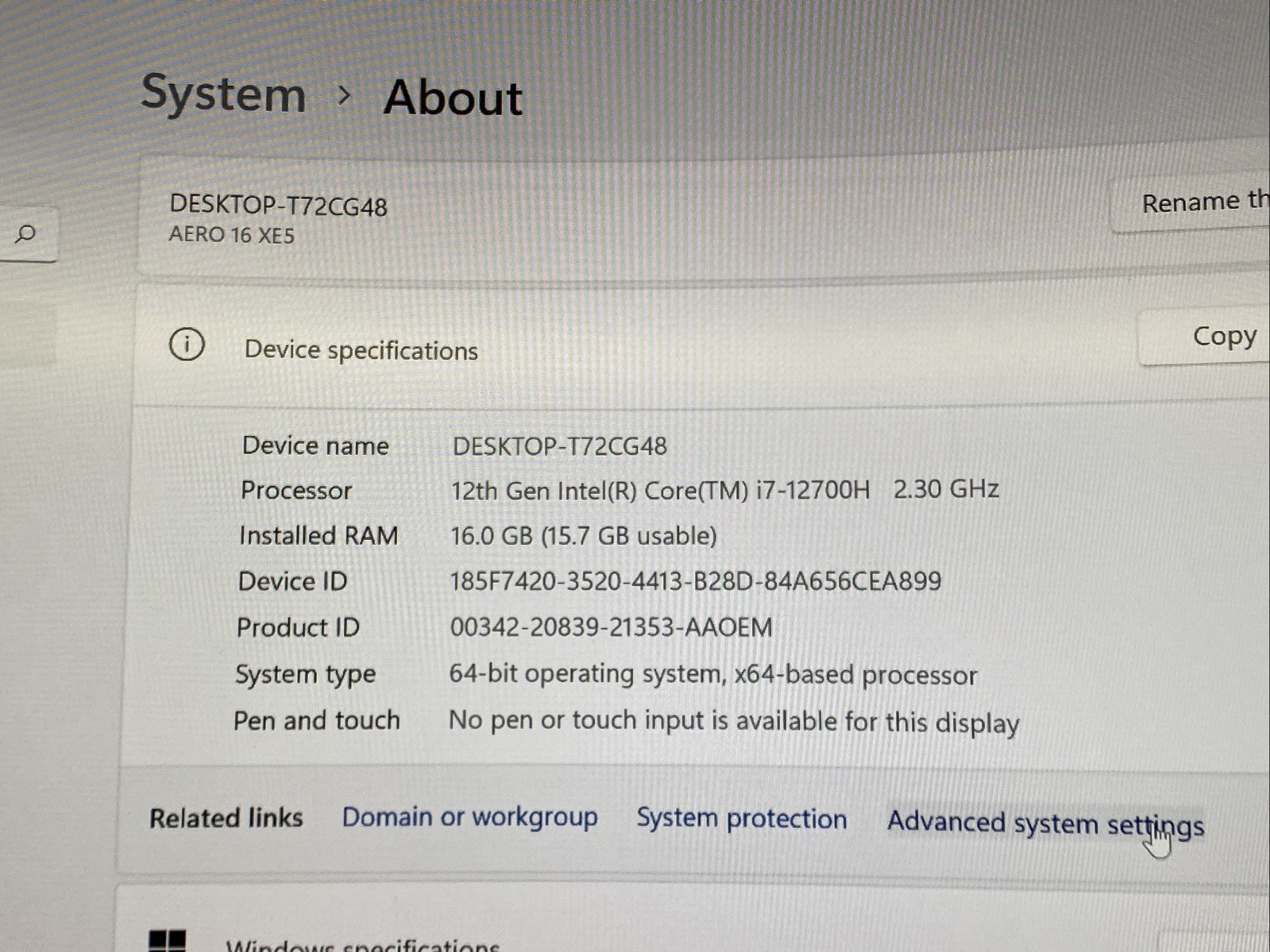The image size is (1270, 952).
Task: Open System protection link
Action: (x=741, y=819)
